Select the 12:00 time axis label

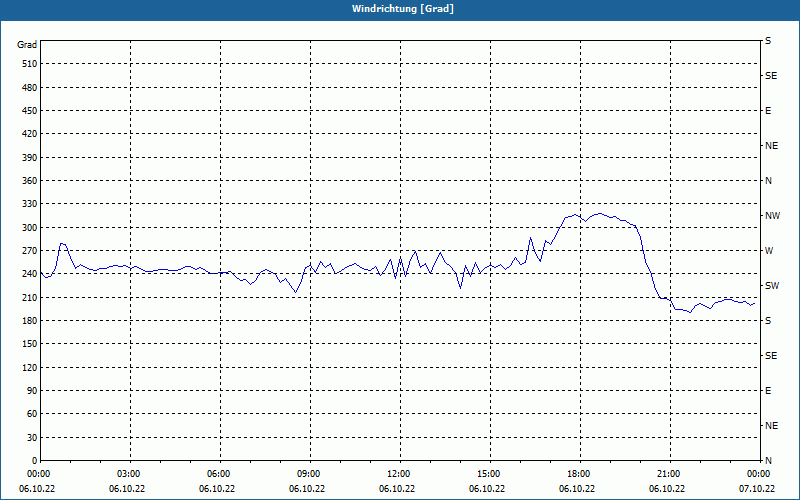(401, 474)
